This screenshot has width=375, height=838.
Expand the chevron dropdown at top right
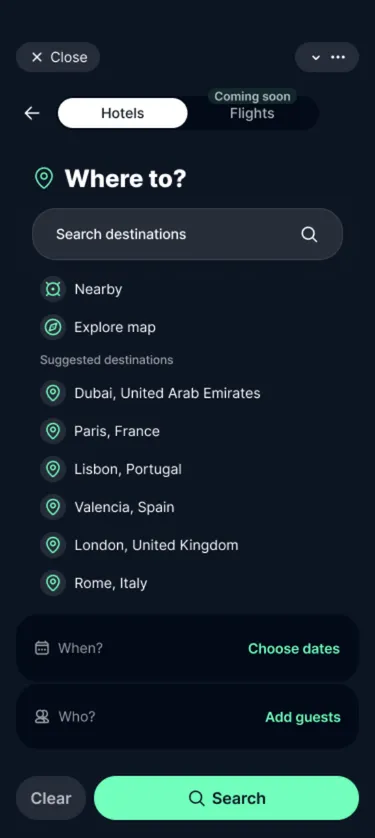pyautogui.click(x=316, y=57)
